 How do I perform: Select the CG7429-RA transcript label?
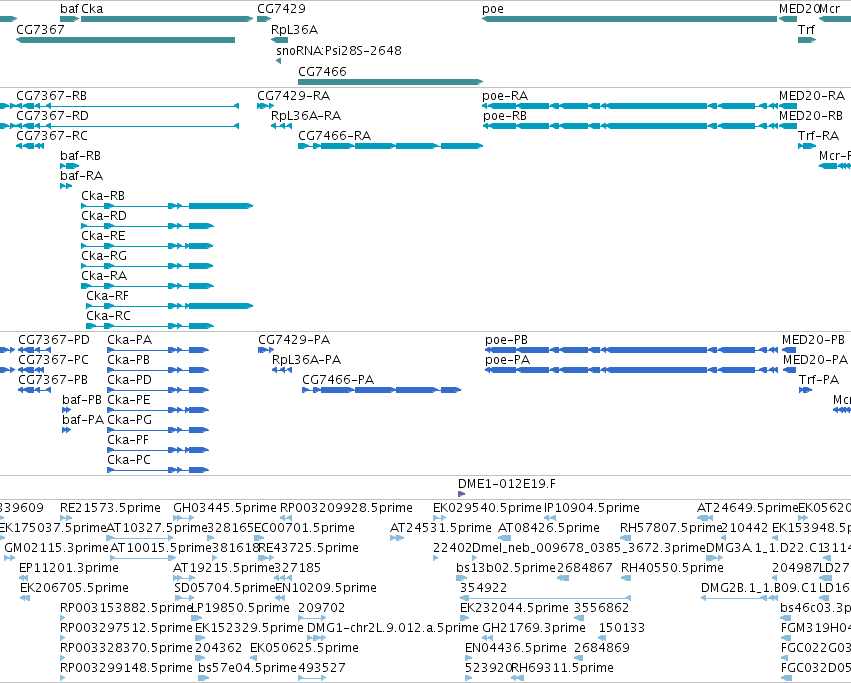click(x=294, y=96)
